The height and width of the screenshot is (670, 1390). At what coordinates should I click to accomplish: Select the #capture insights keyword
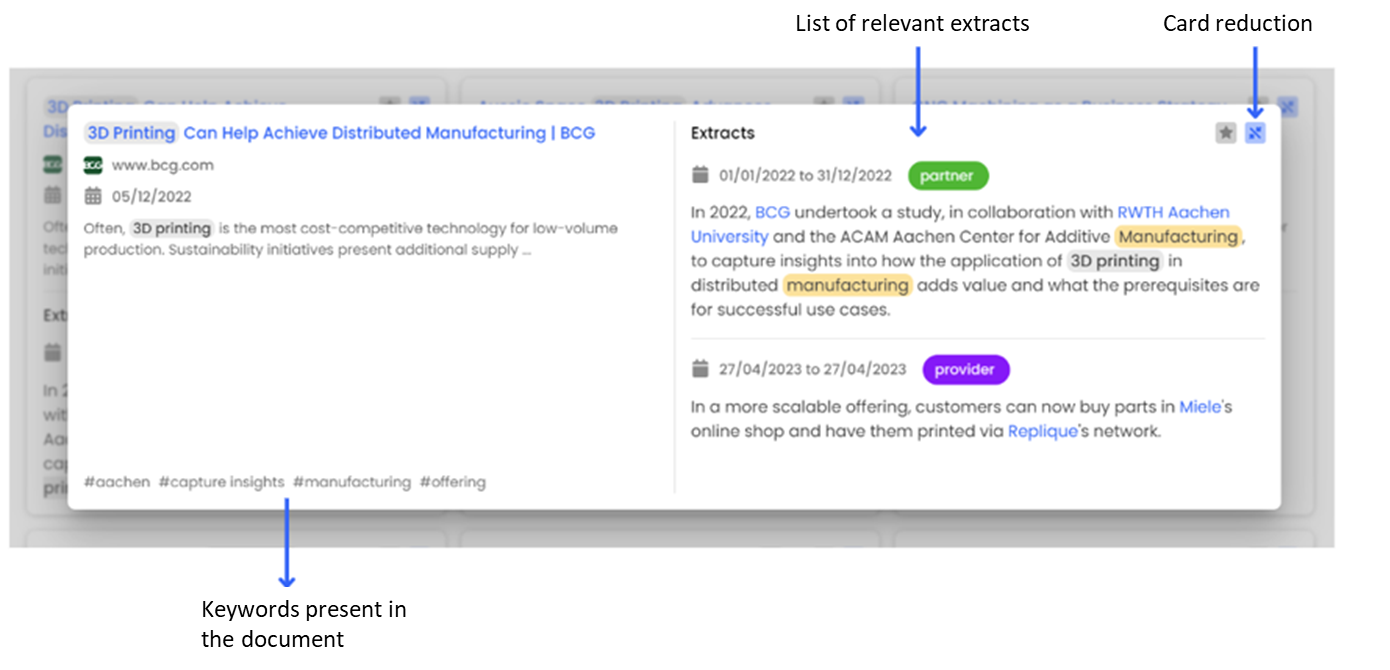point(222,482)
